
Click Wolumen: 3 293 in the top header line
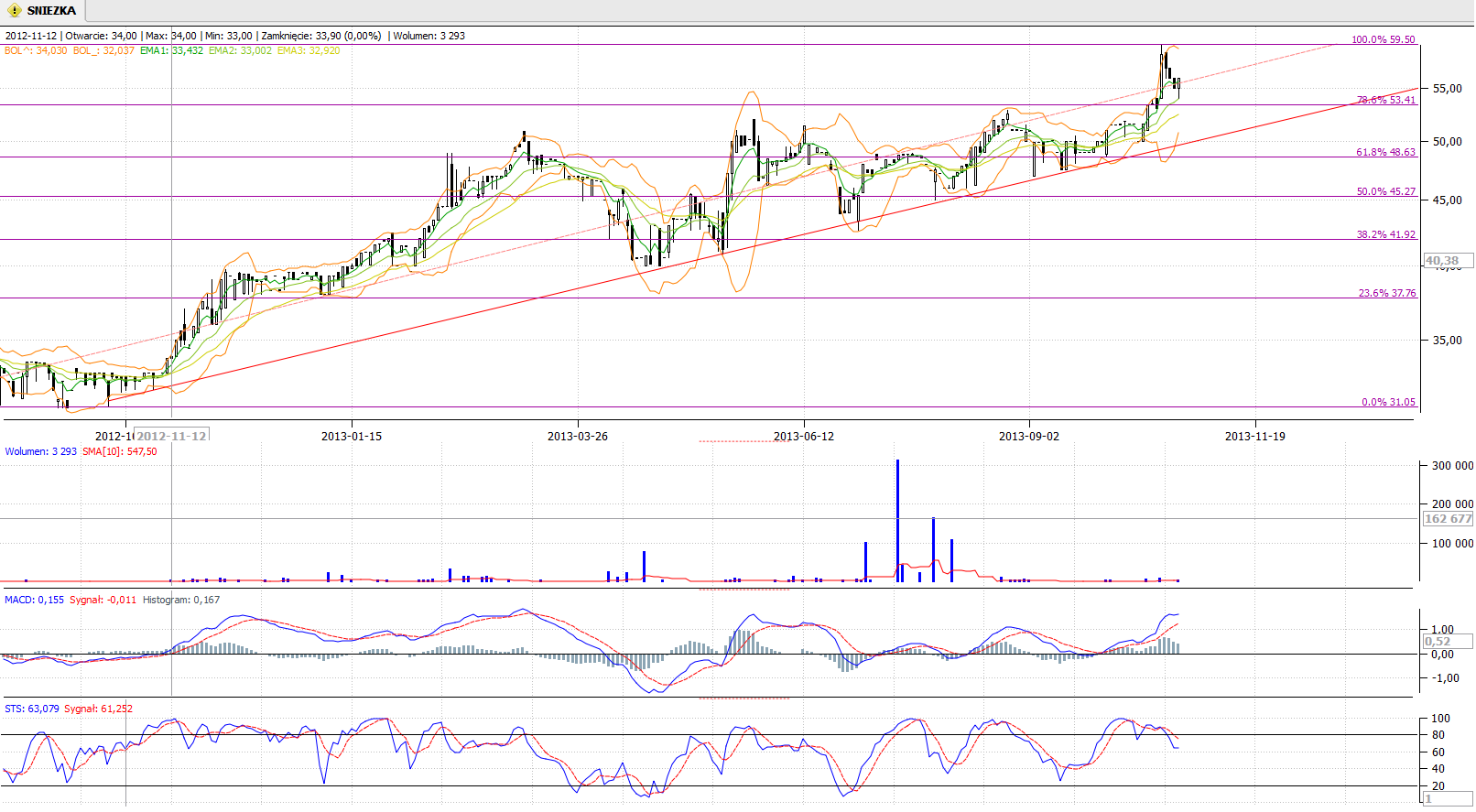point(429,36)
